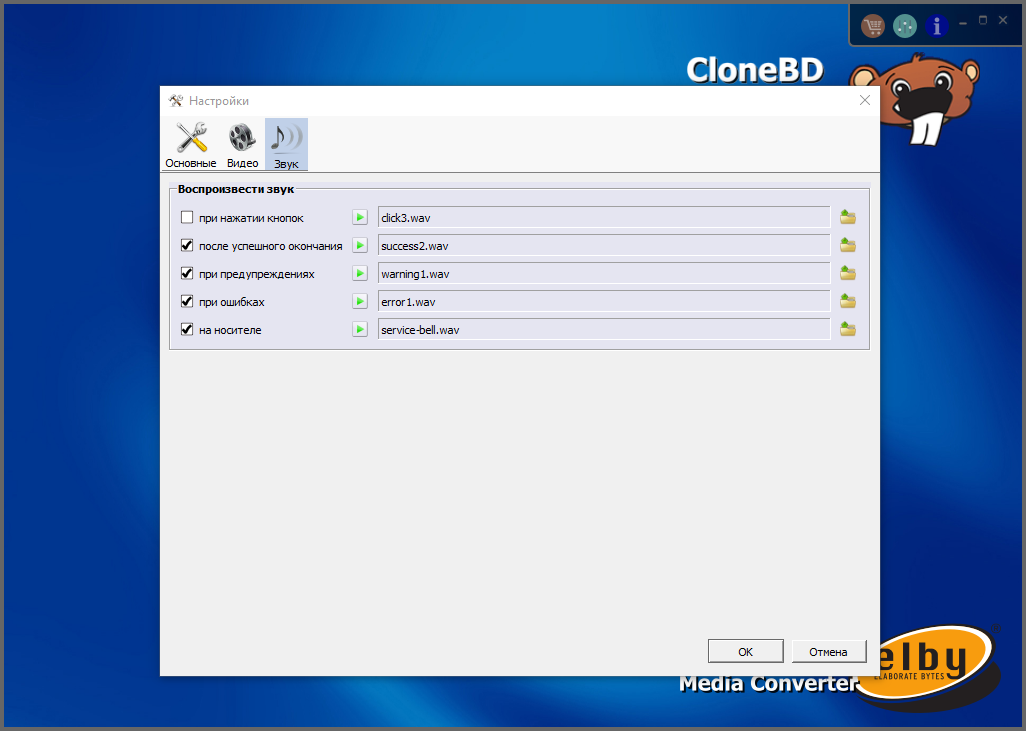Click the blue info icon in CloneBD
Screen dimensions: 1026x731
[936, 26]
